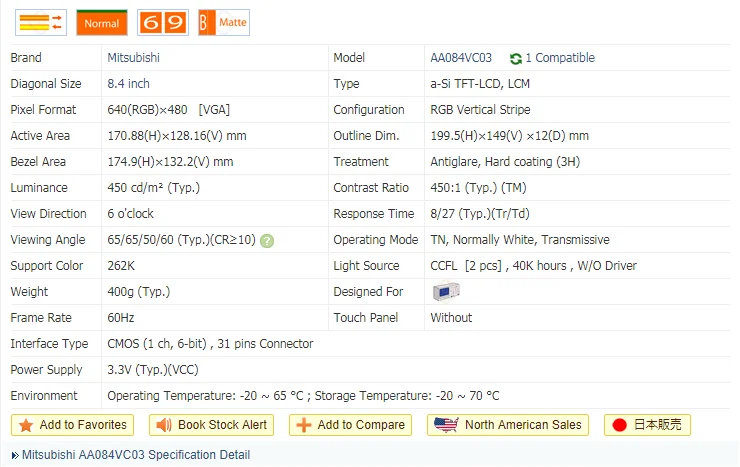Click the green compatible refresh icon
Viewport: 740px width, 467px height.
(515, 58)
